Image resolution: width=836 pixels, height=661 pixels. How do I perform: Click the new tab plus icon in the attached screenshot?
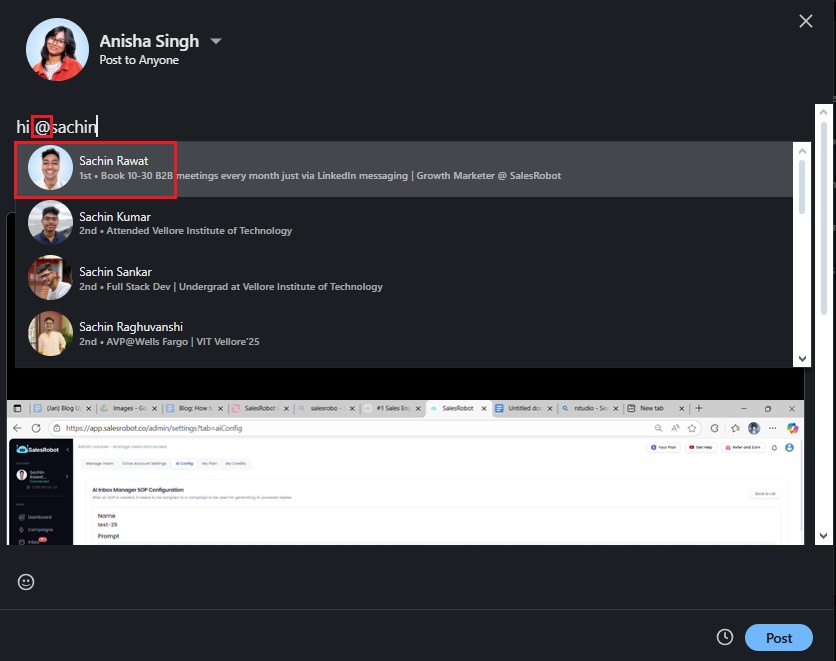pyautogui.click(x=698, y=408)
